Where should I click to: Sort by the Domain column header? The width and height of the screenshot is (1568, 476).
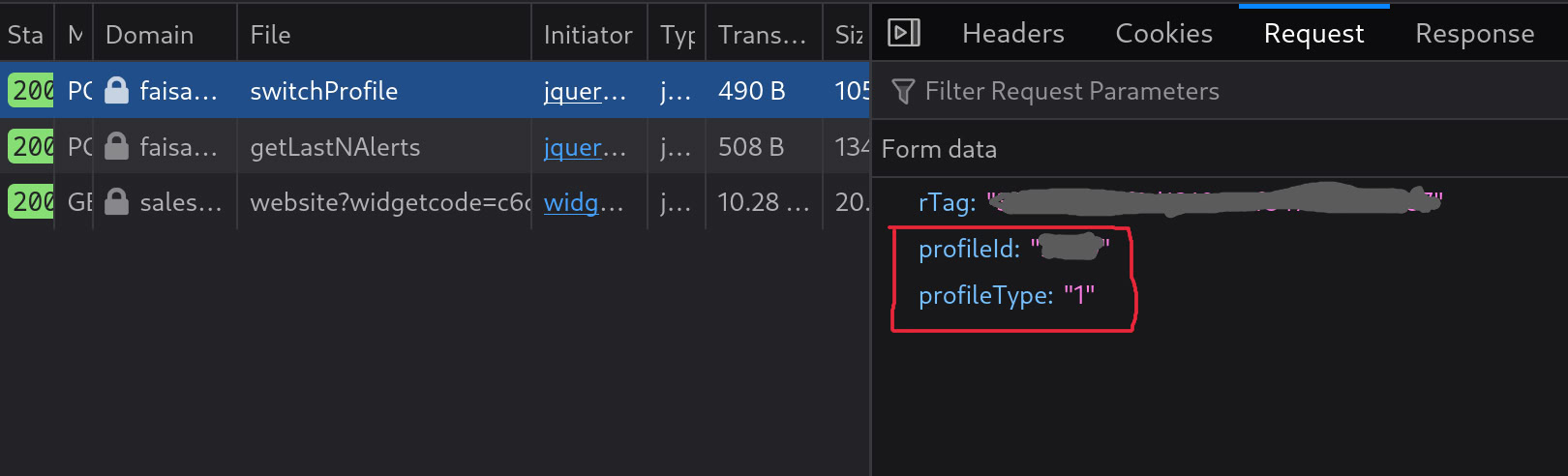tap(149, 35)
